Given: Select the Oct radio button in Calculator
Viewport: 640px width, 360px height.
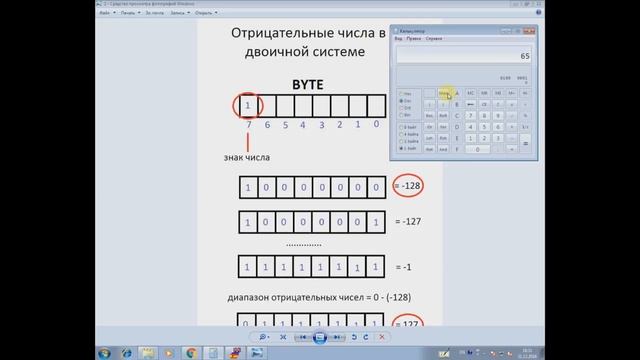Looking at the screenshot, I should tap(405, 108).
